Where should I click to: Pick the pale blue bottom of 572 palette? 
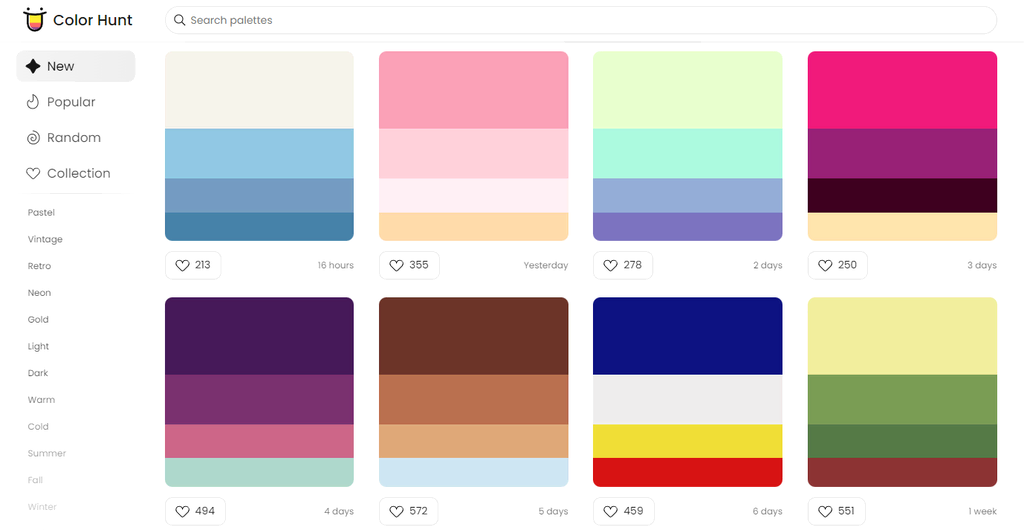point(473,473)
